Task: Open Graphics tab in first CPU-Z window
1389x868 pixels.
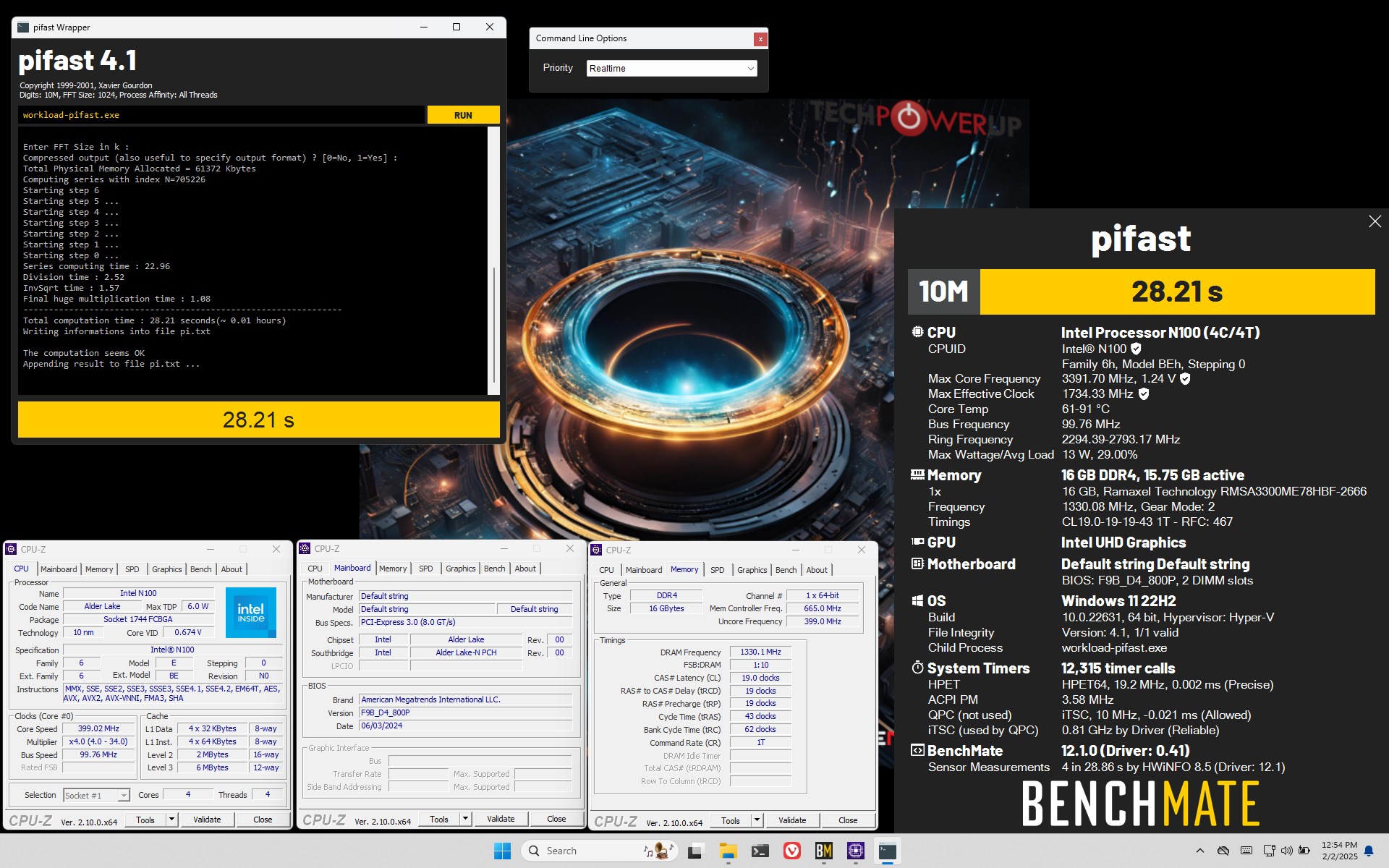Action: click(x=167, y=569)
